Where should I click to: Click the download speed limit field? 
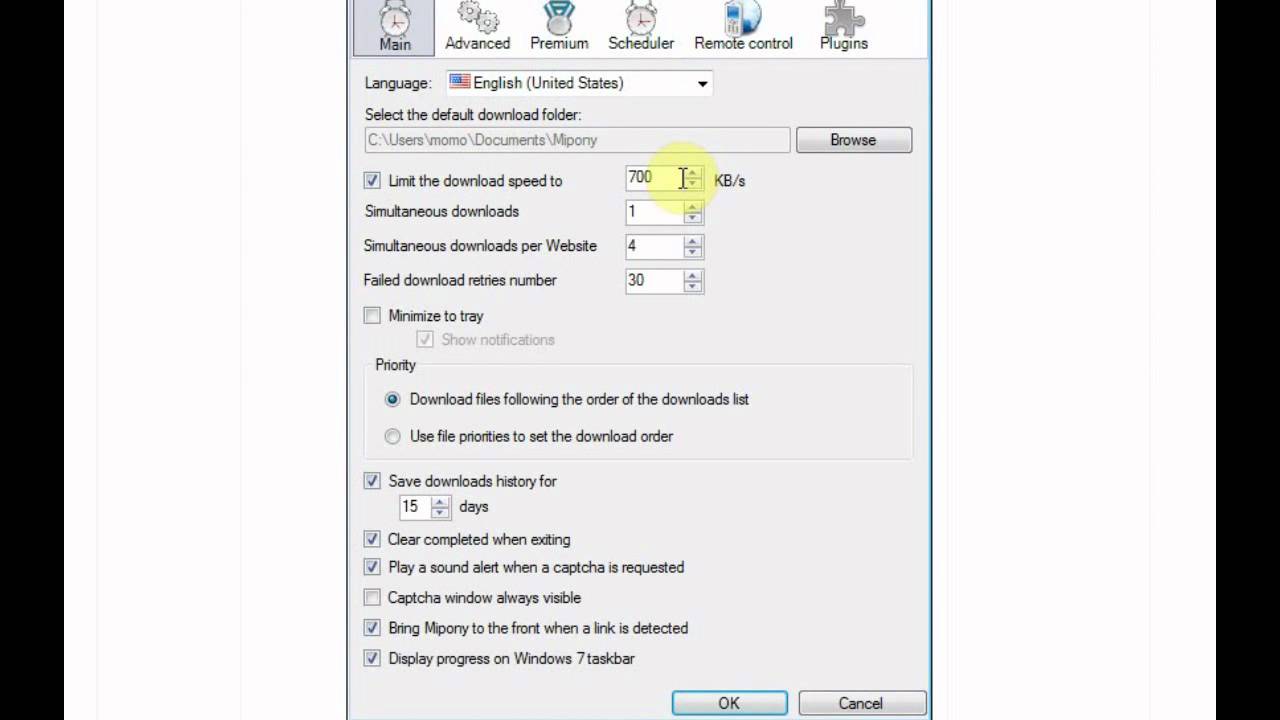(655, 178)
